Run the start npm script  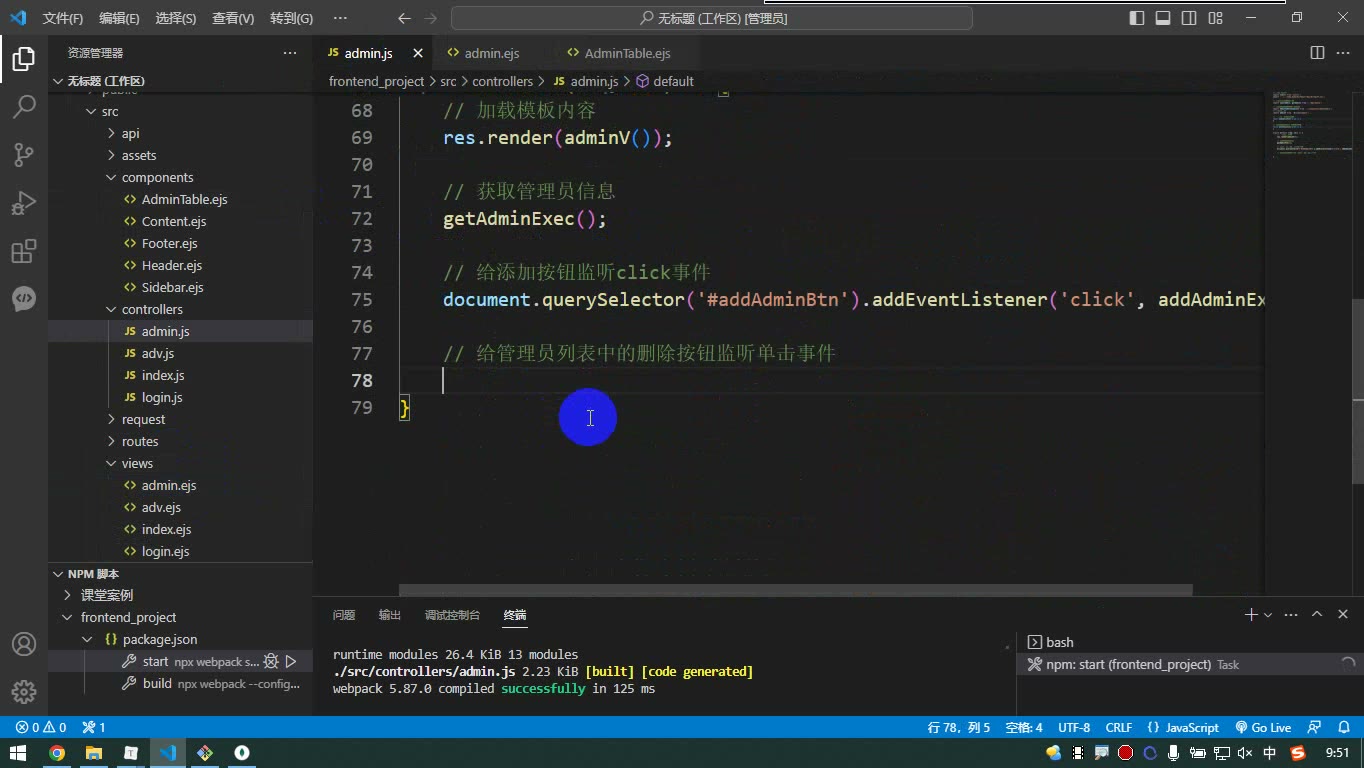click(x=291, y=661)
